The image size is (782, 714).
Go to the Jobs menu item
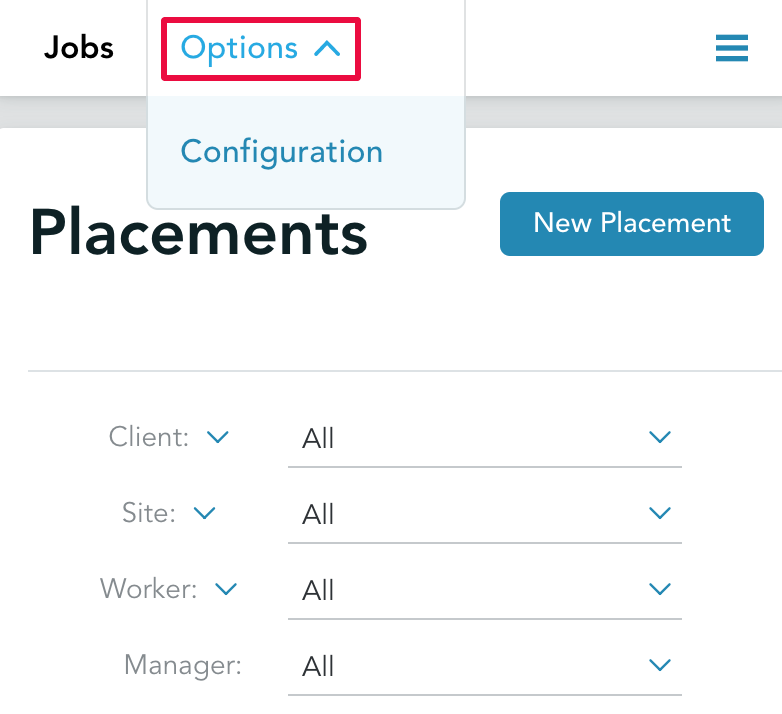(79, 48)
